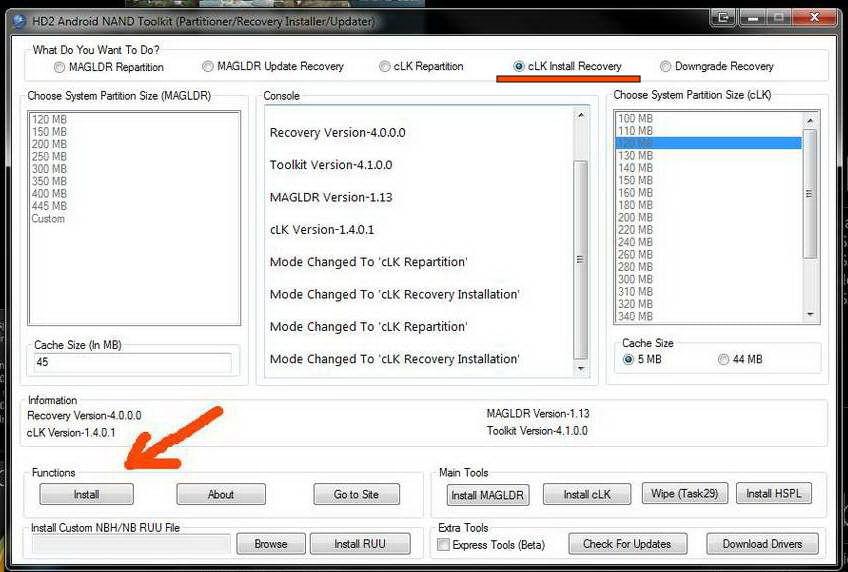
Task: Enable the Express Tools (Beta) checkbox
Action: click(x=444, y=545)
